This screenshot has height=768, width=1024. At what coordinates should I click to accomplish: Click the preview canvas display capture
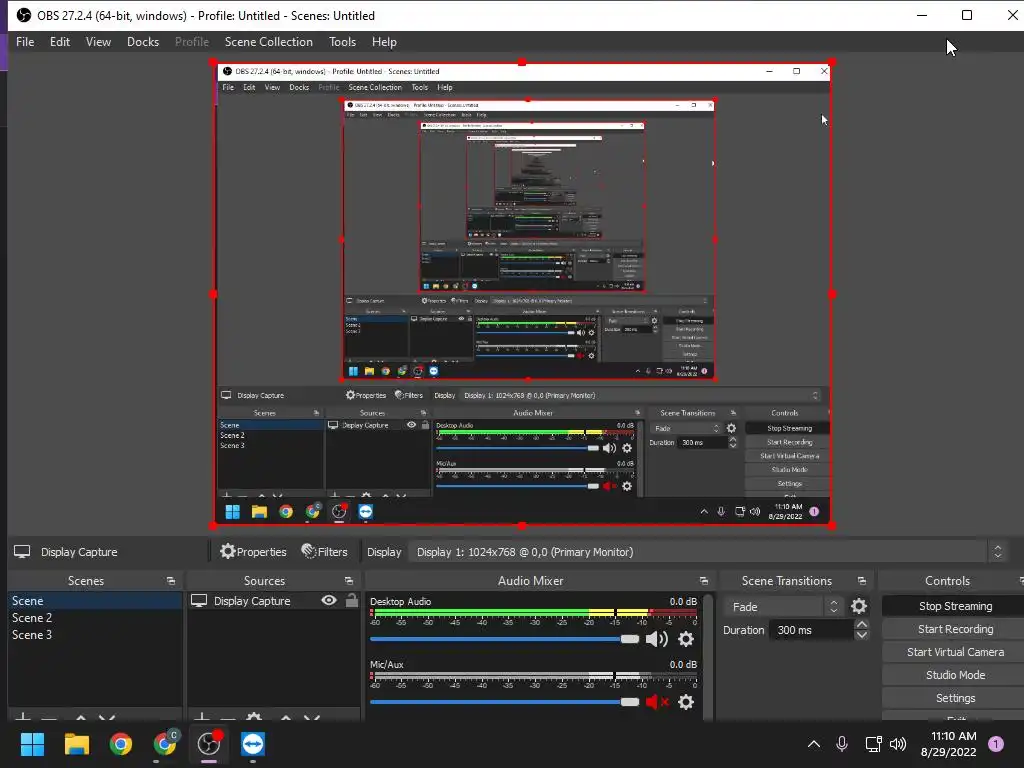(522, 294)
